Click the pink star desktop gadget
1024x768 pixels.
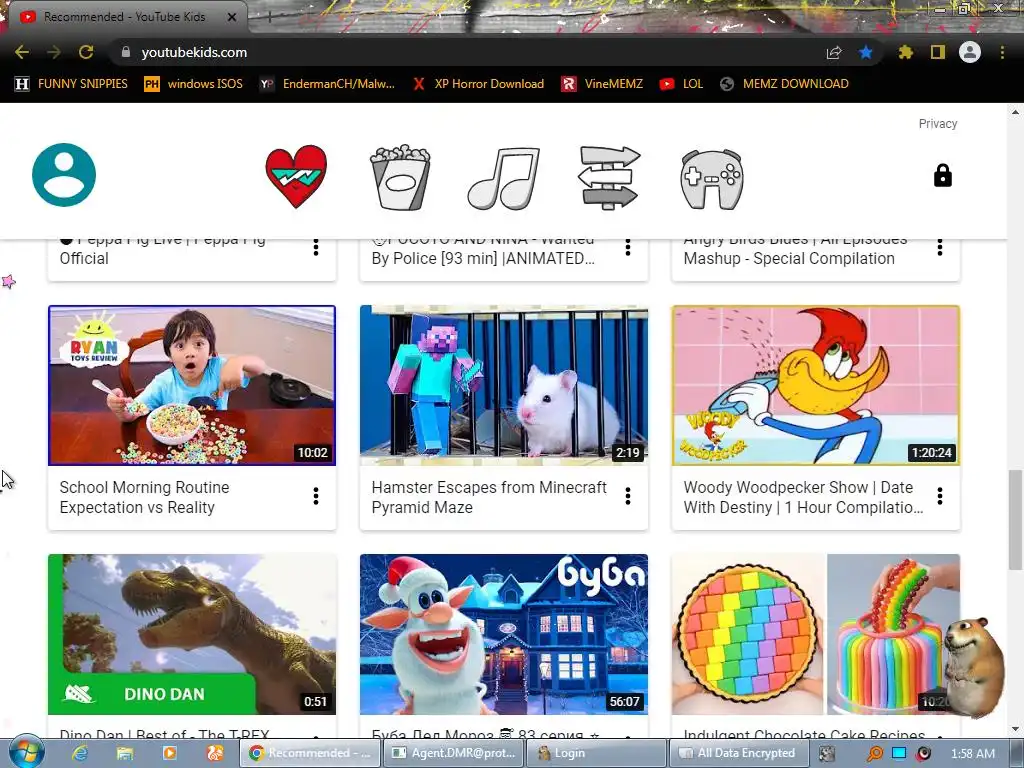[8, 281]
